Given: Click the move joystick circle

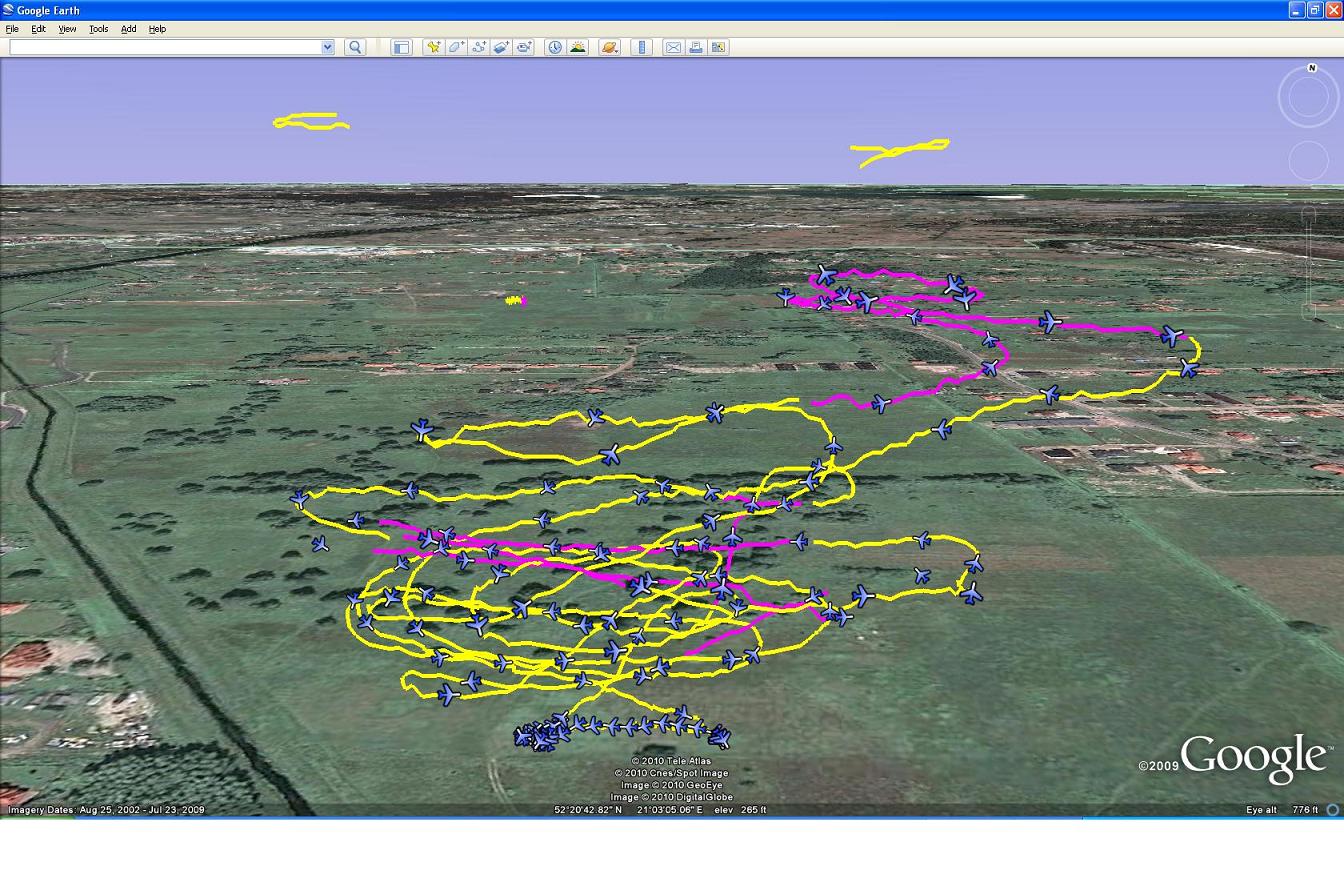Looking at the screenshot, I should [x=1308, y=161].
